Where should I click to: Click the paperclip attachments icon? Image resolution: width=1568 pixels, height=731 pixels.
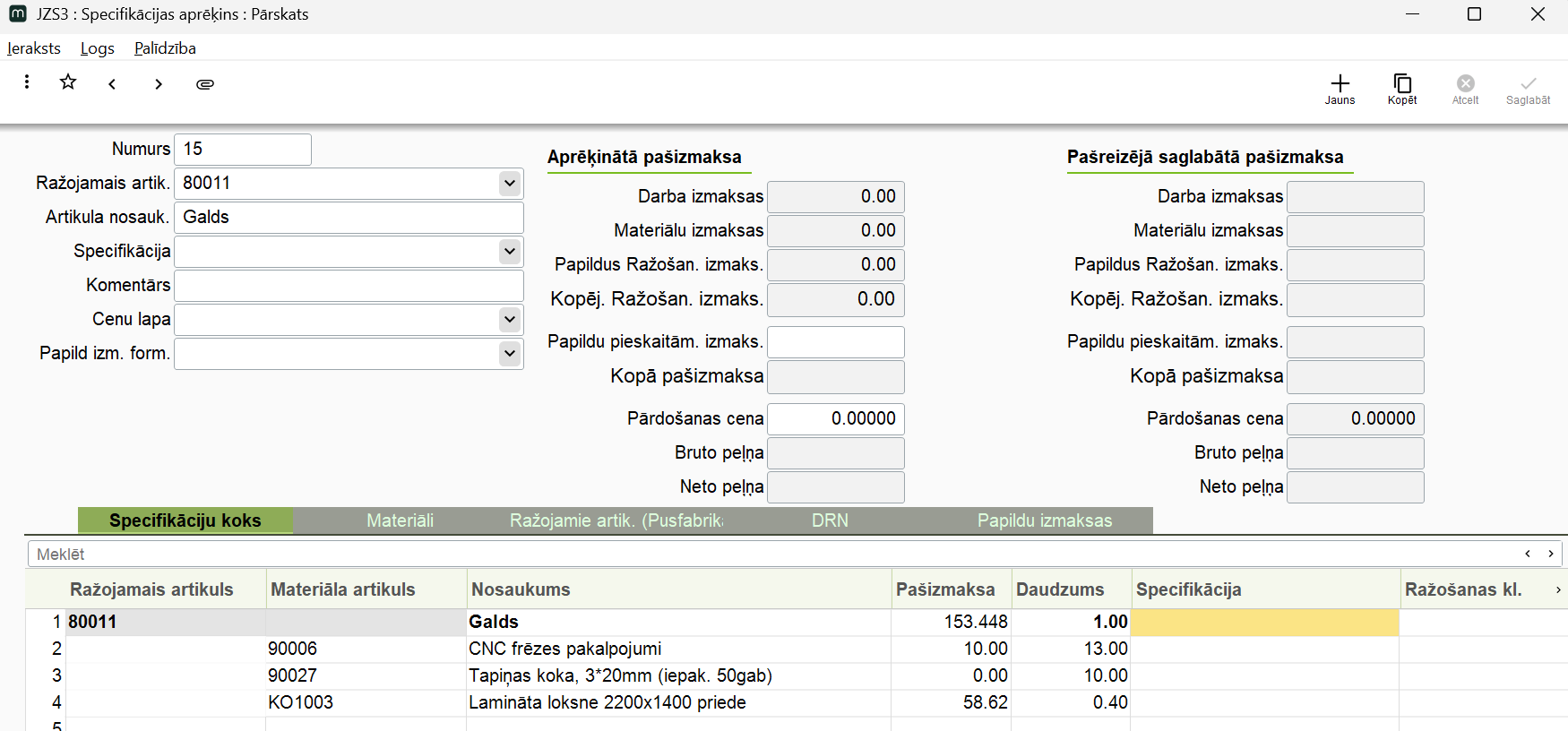click(205, 84)
